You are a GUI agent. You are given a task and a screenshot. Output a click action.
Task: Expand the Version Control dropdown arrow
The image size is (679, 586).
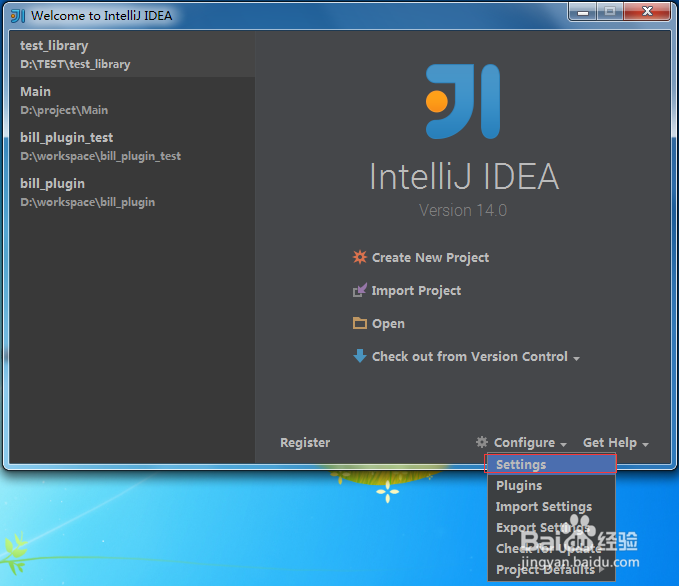[x=576, y=359]
